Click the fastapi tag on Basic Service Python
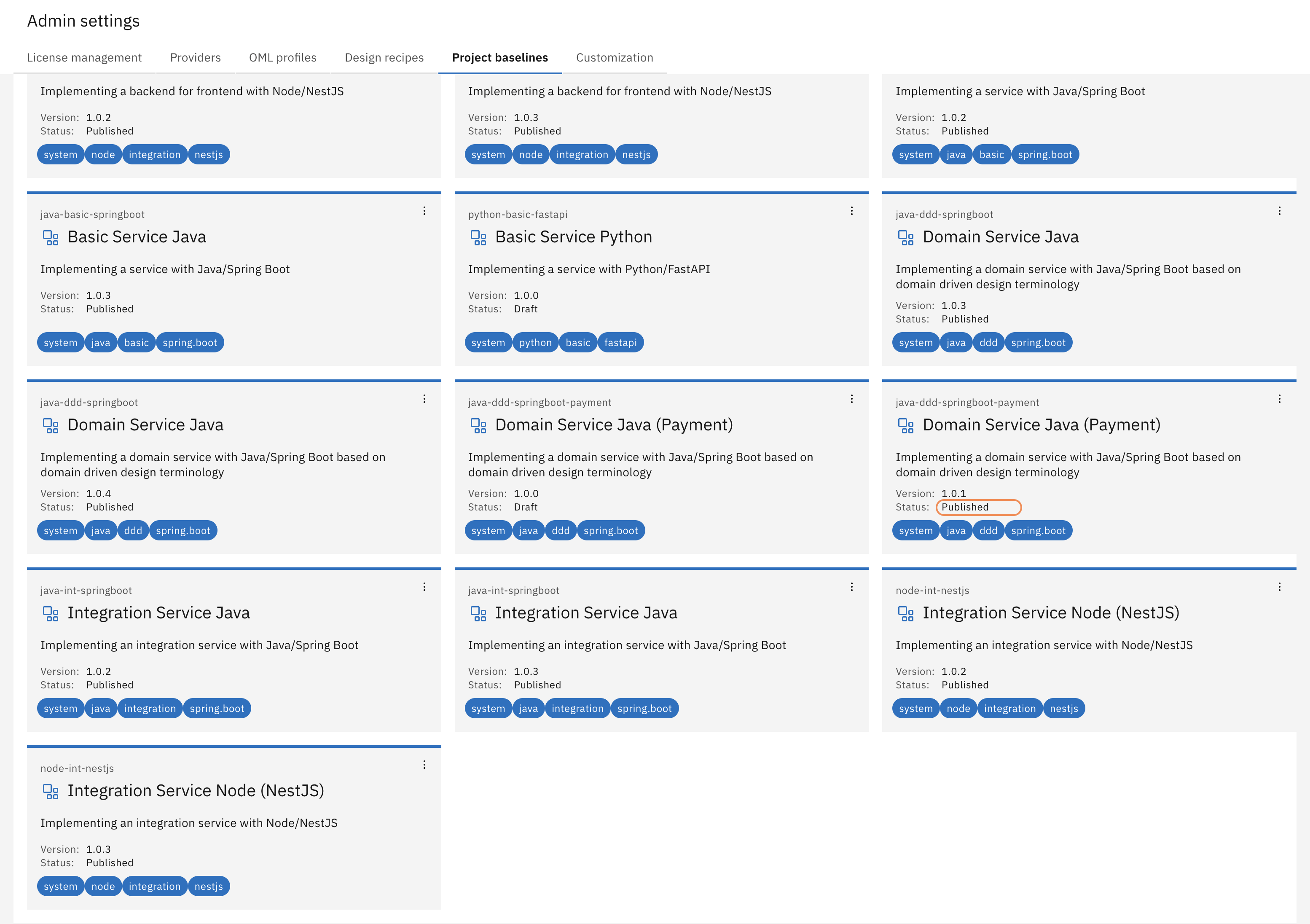This screenshot has width=1310, height=924. point(620,343)
